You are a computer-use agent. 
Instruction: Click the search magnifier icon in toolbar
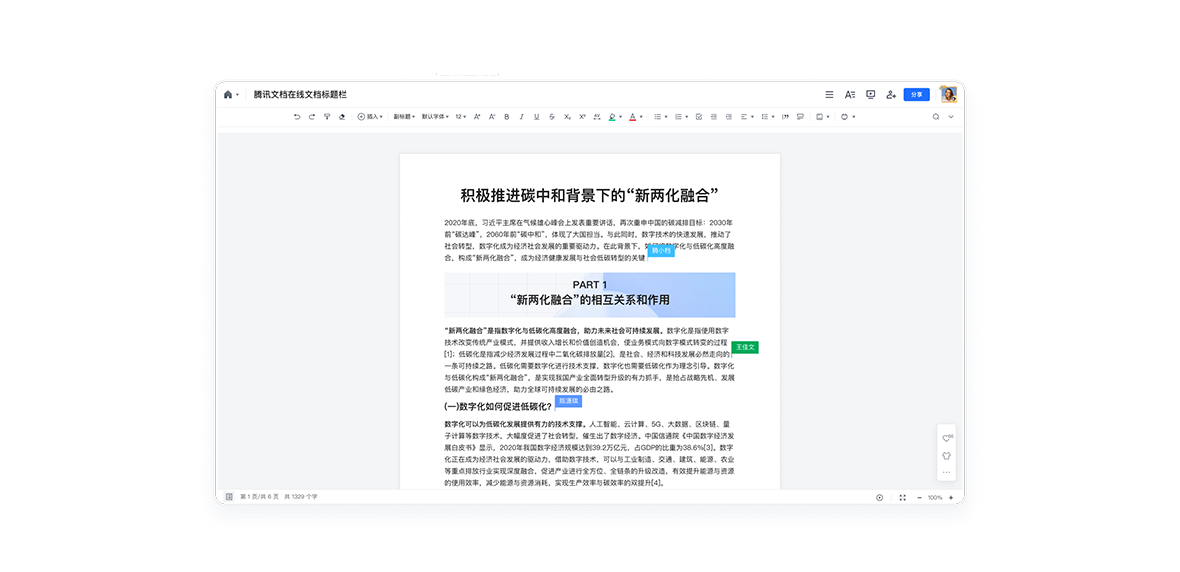(936, 117)
